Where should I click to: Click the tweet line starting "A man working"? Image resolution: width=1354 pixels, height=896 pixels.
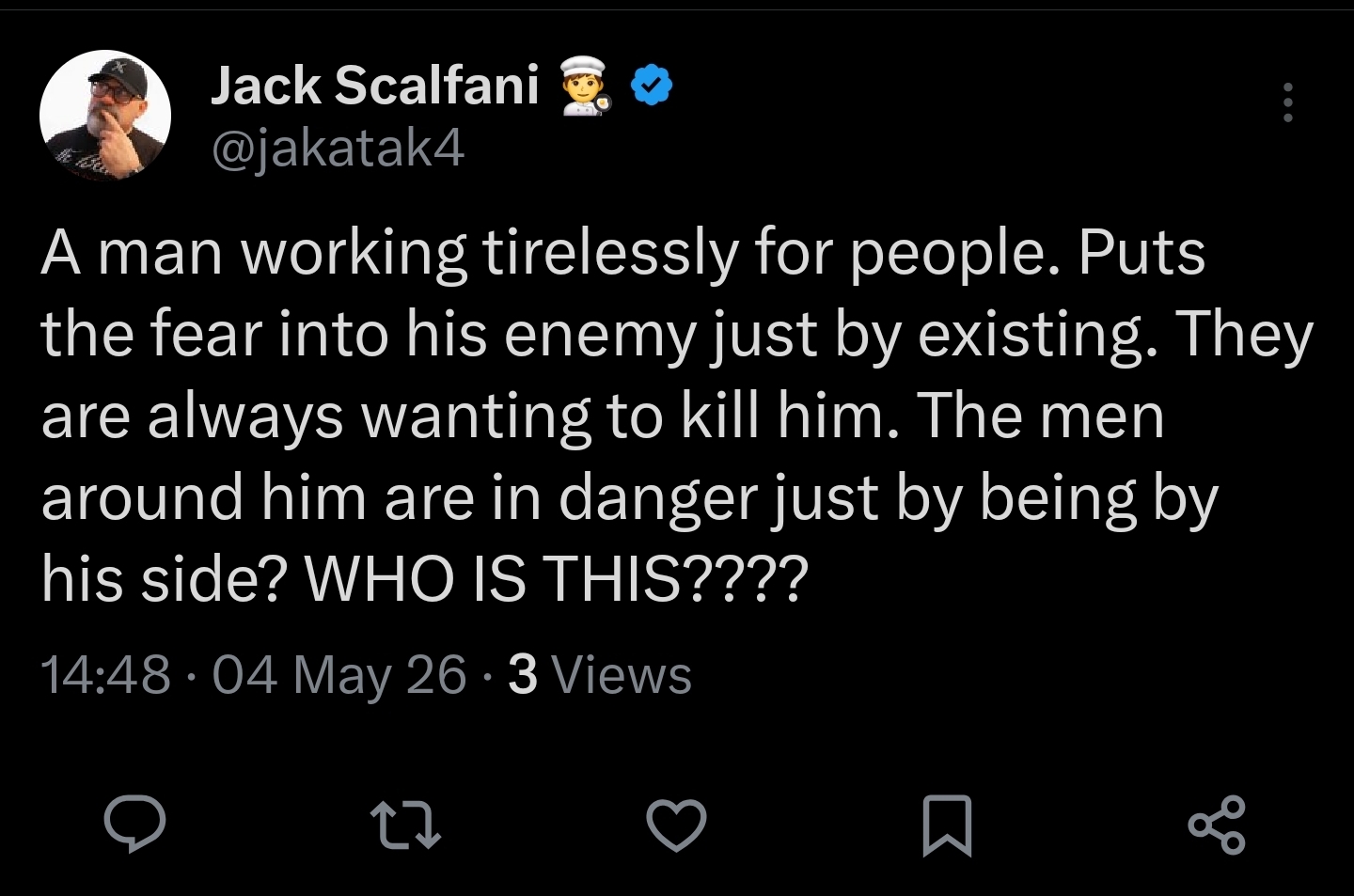point(622,254)
